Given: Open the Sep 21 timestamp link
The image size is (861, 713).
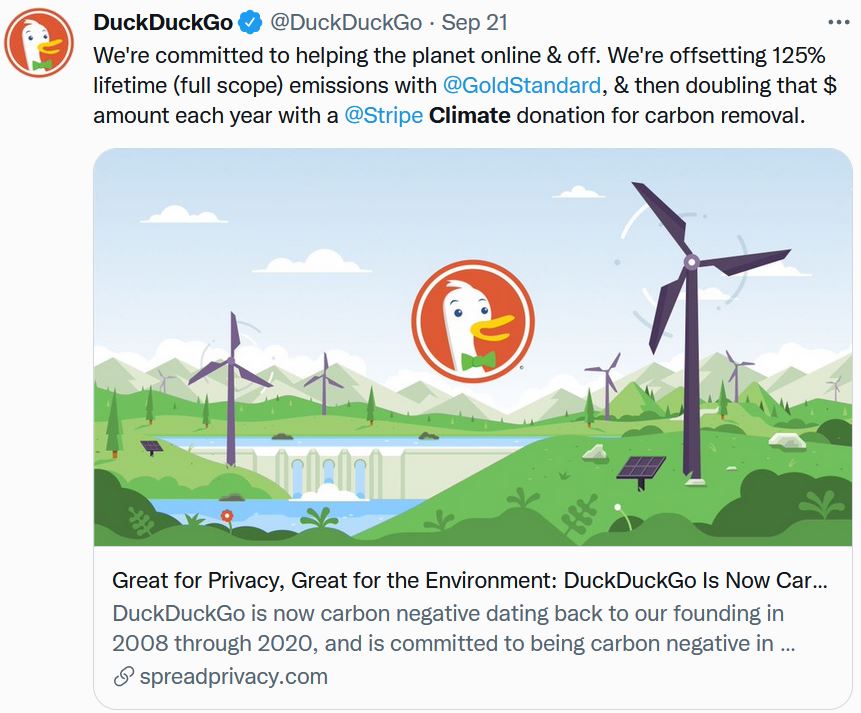Looking at the screenshot, I should pos(476,23).
